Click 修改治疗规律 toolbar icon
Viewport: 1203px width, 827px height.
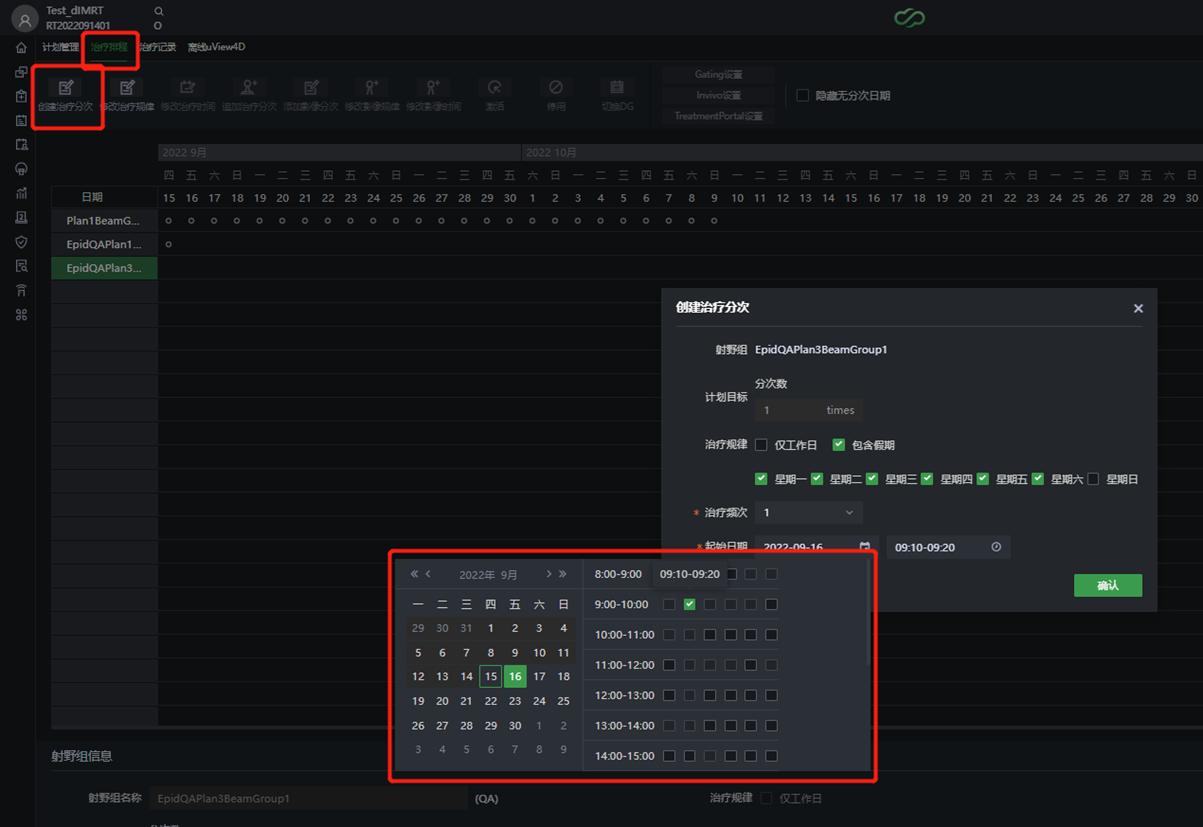[127, 88]
